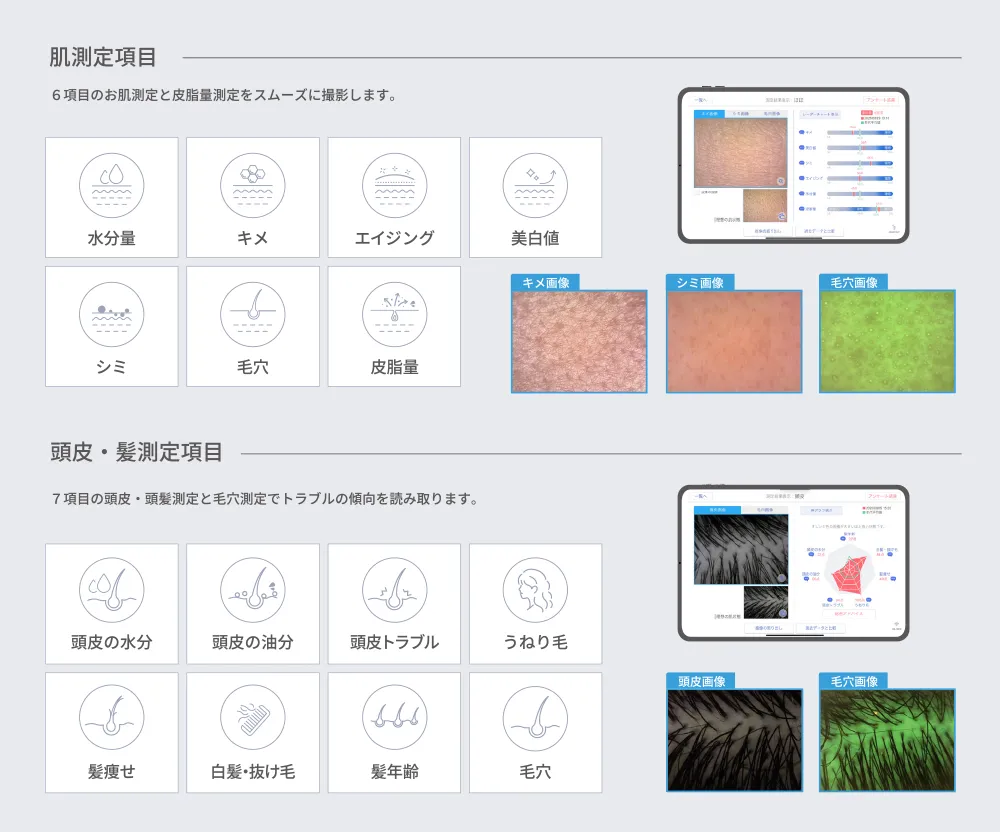Open the 頭皮画像 scalp thumbnail
Viewport: 1000px width, 832px height.
(734, 740)
